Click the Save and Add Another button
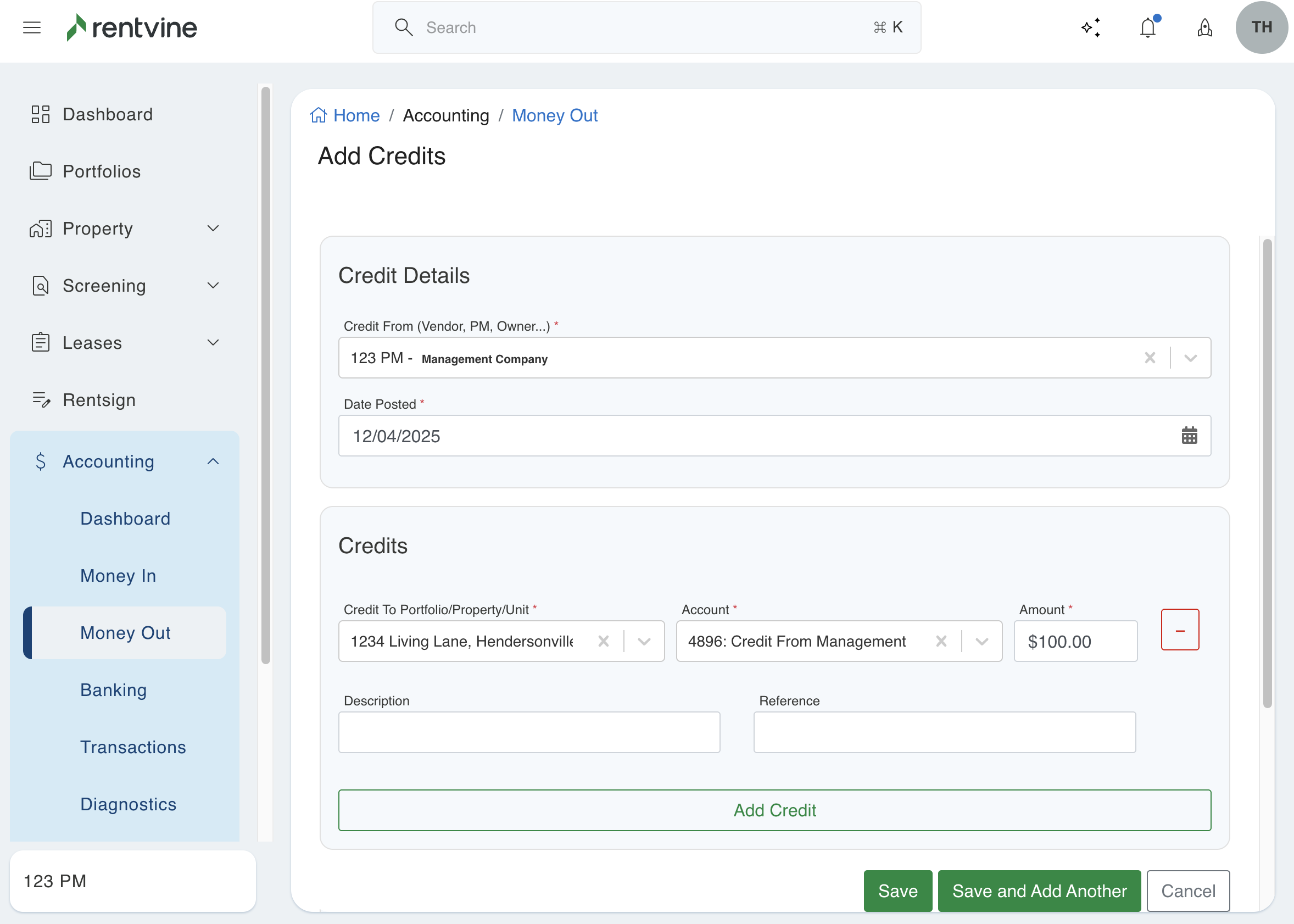The image size is (1294, 924). (x=1039, y=890)
